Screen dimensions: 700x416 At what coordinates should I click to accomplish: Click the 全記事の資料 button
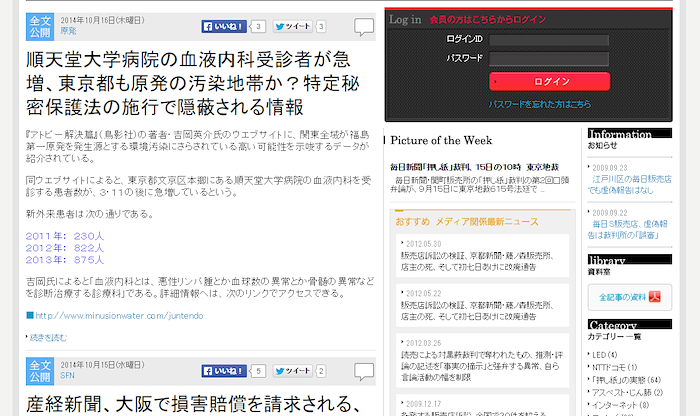tap(629, 297)
